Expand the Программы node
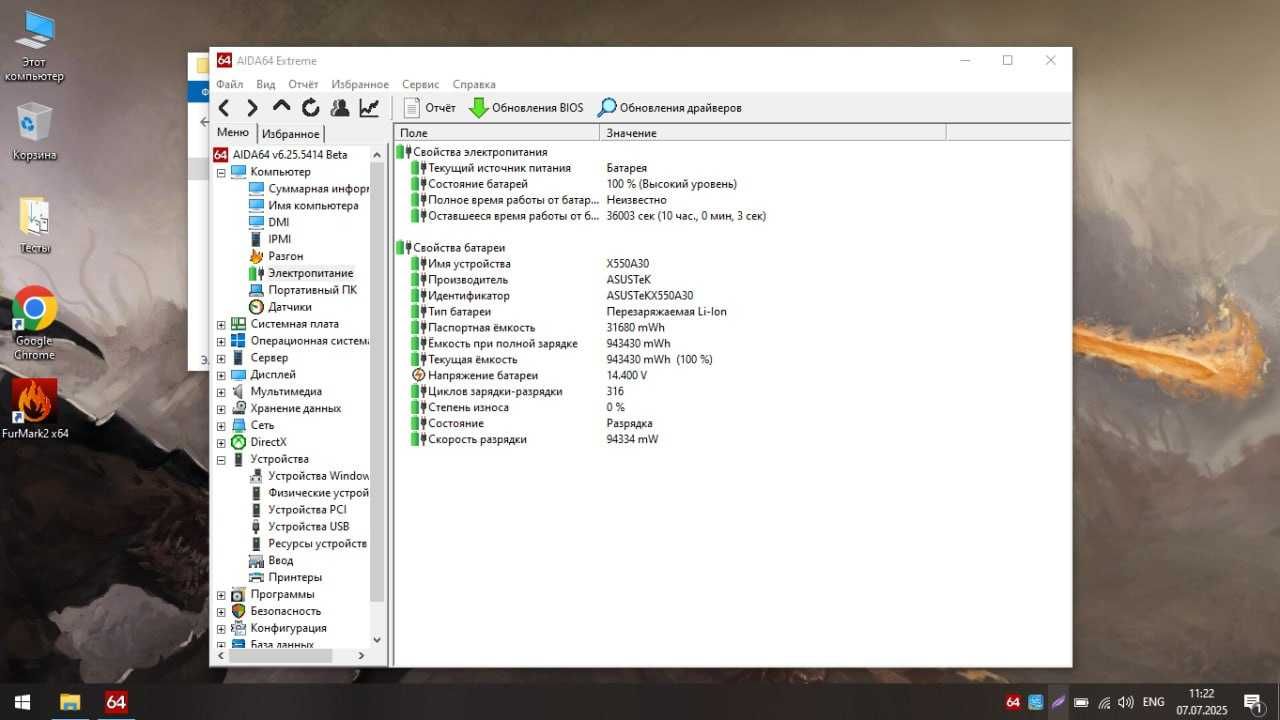This screenshot has height=720, width=1280. coord(221,594)
